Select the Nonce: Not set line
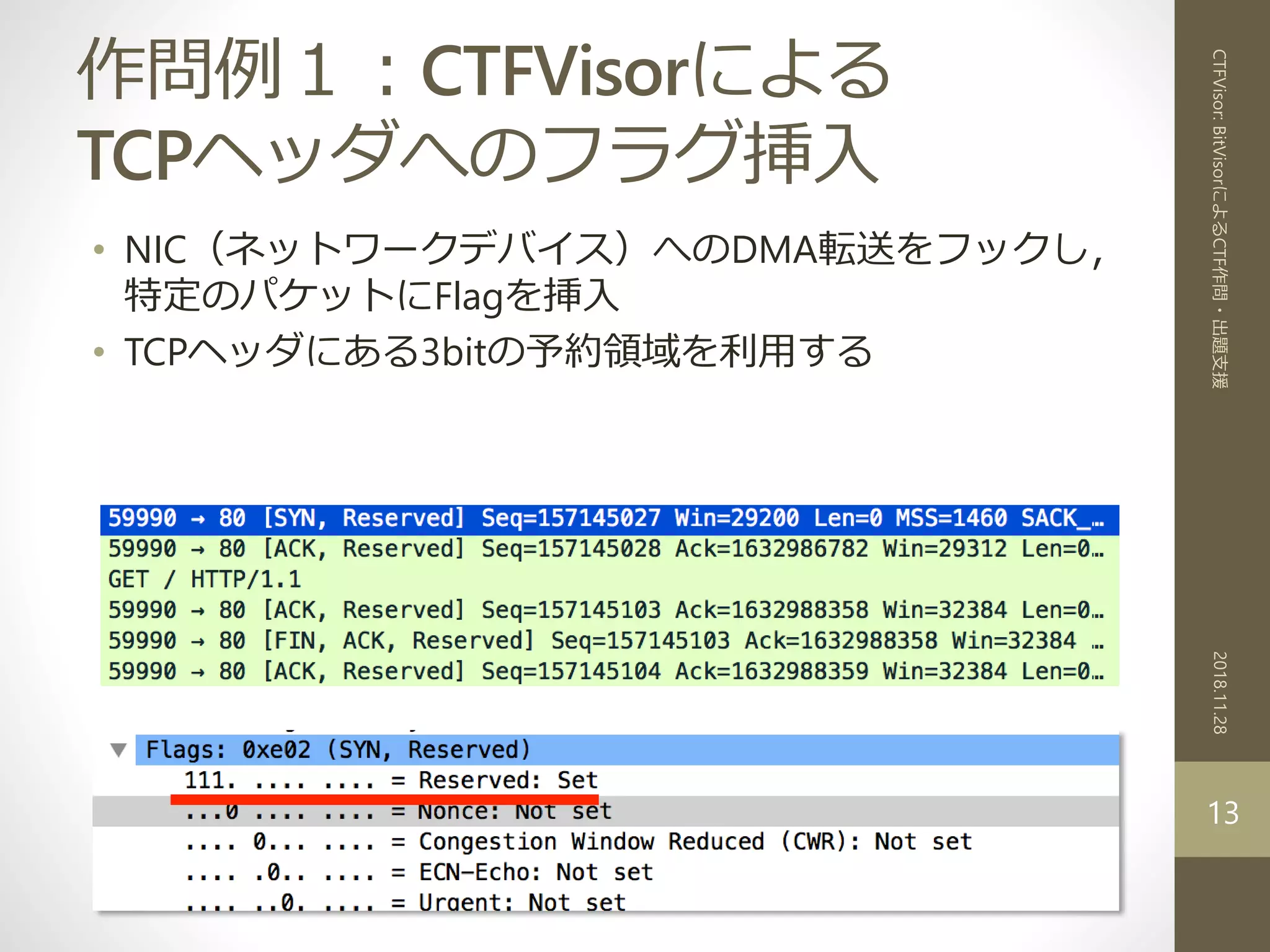The width and height of the screenshot is (1270, 952). point(606,811)
